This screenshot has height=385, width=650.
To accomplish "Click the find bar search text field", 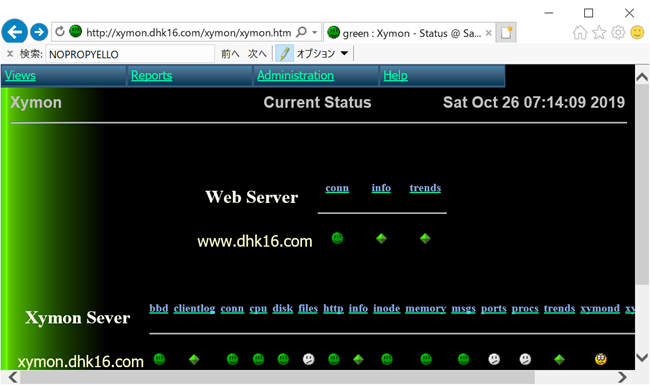I will point(130,54).
